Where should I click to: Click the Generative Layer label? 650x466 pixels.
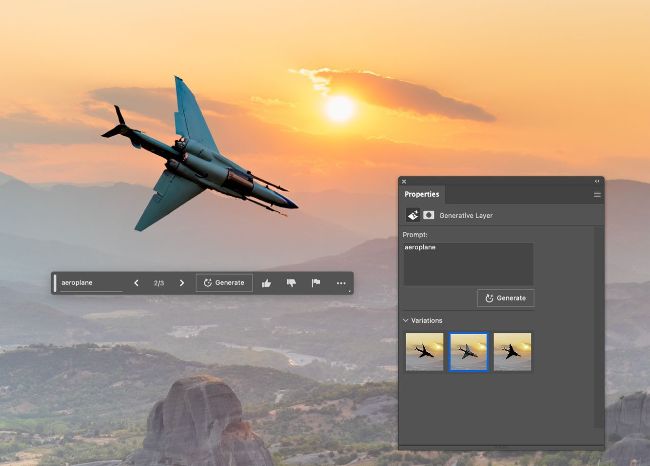click(466, 216)
